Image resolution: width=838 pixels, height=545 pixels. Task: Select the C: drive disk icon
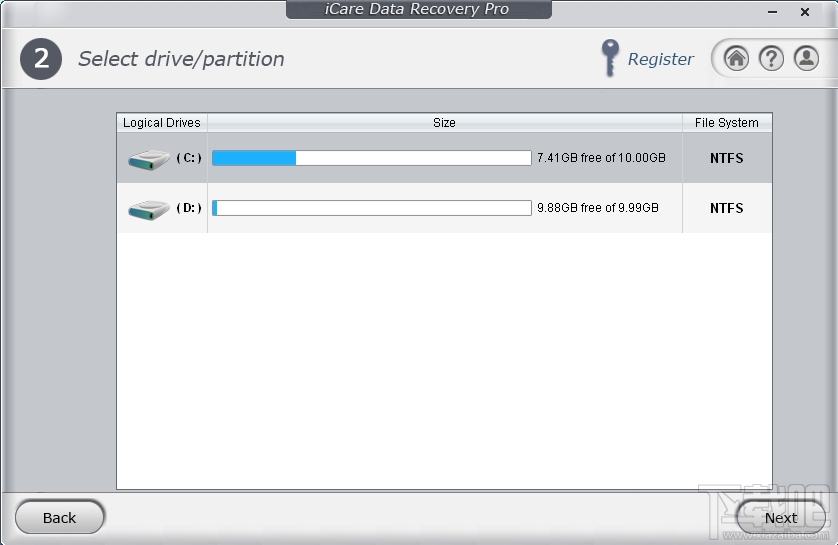click(x=149, y=159)
